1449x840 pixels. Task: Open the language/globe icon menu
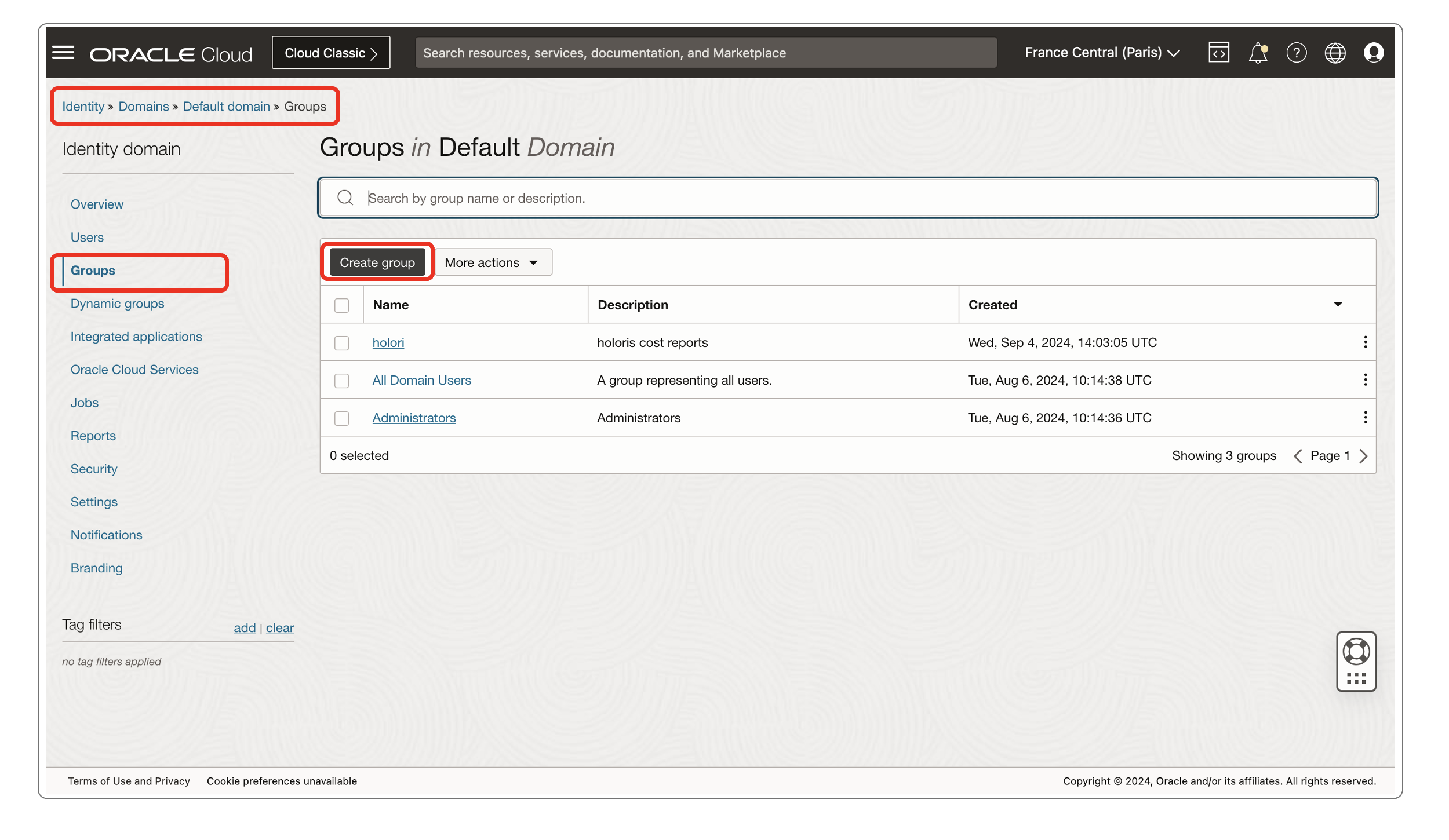pyautogui.click(x=1336, y=53)
